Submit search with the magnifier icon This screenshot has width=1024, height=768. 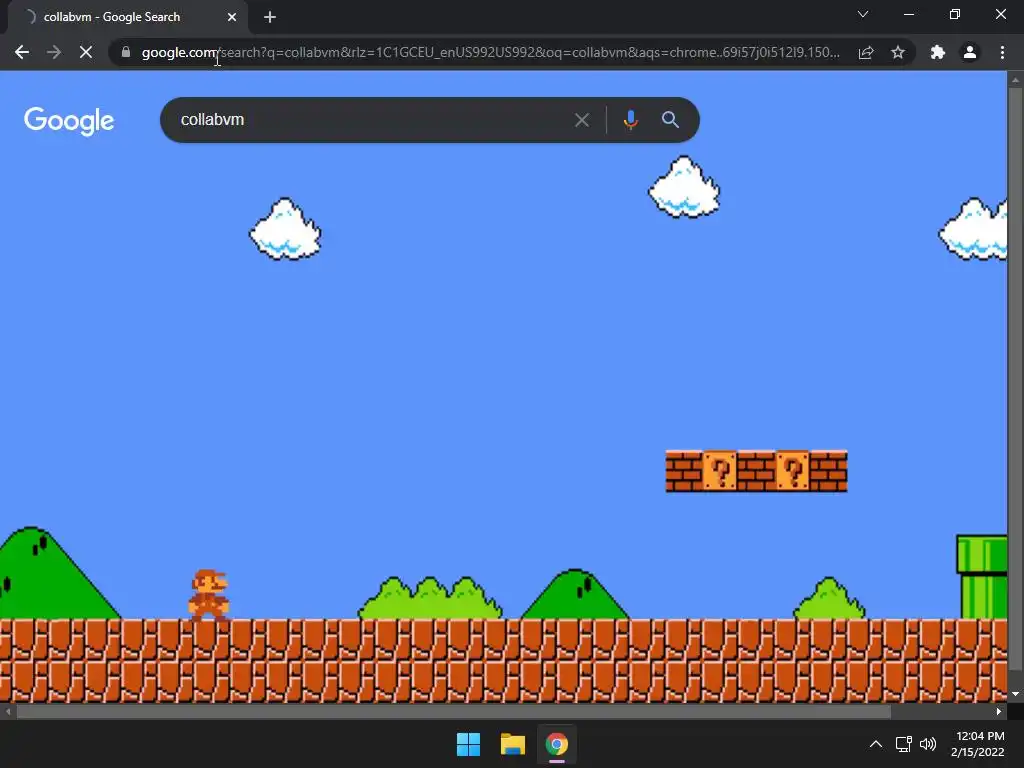670,120
